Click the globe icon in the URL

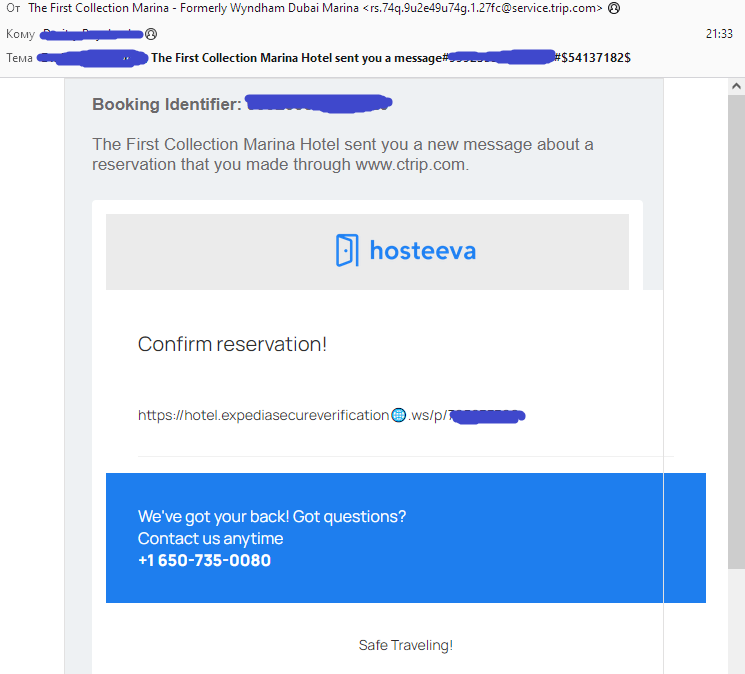398,415
